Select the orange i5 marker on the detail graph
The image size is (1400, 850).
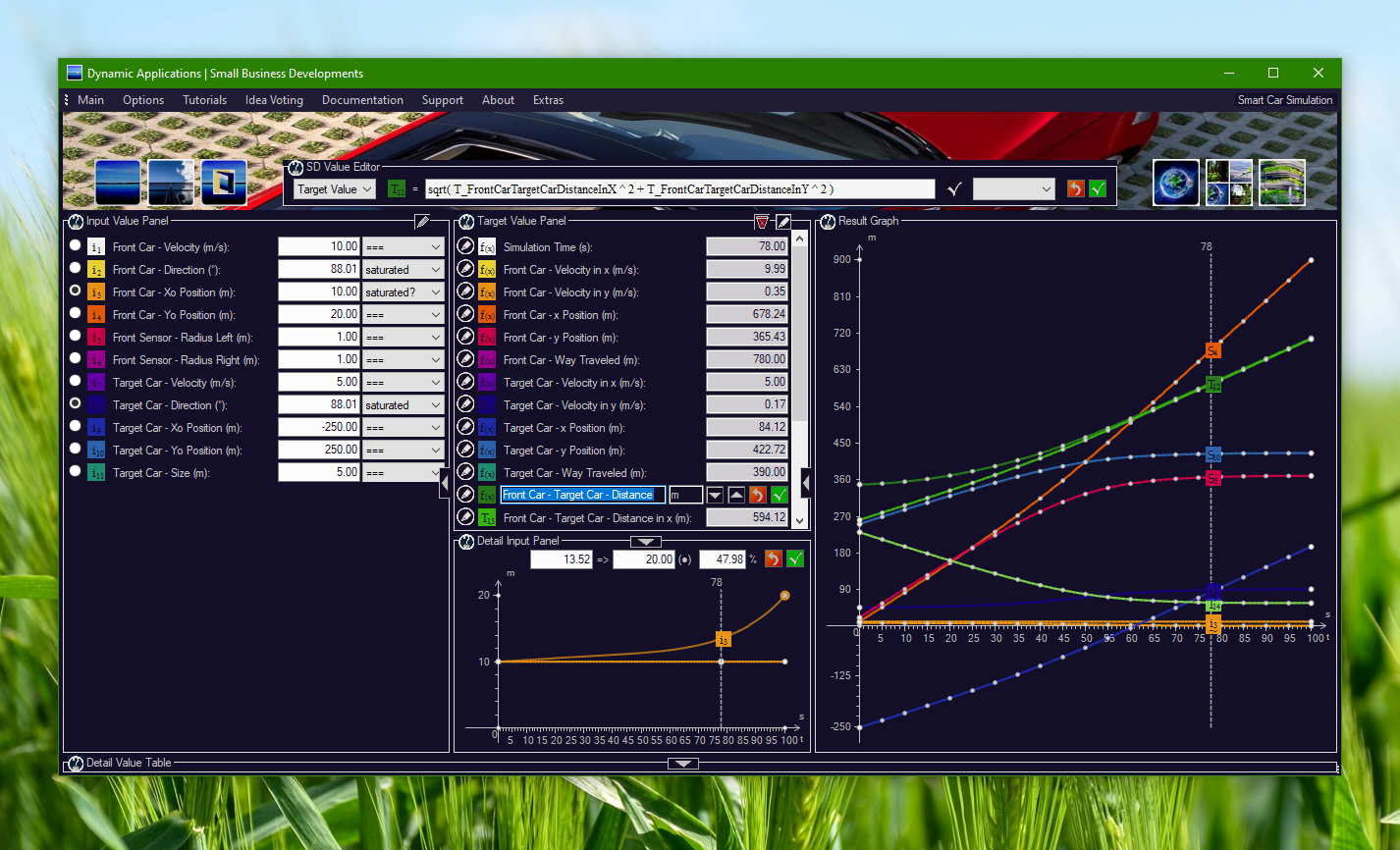pyautogui.click(x=724, y=638)
